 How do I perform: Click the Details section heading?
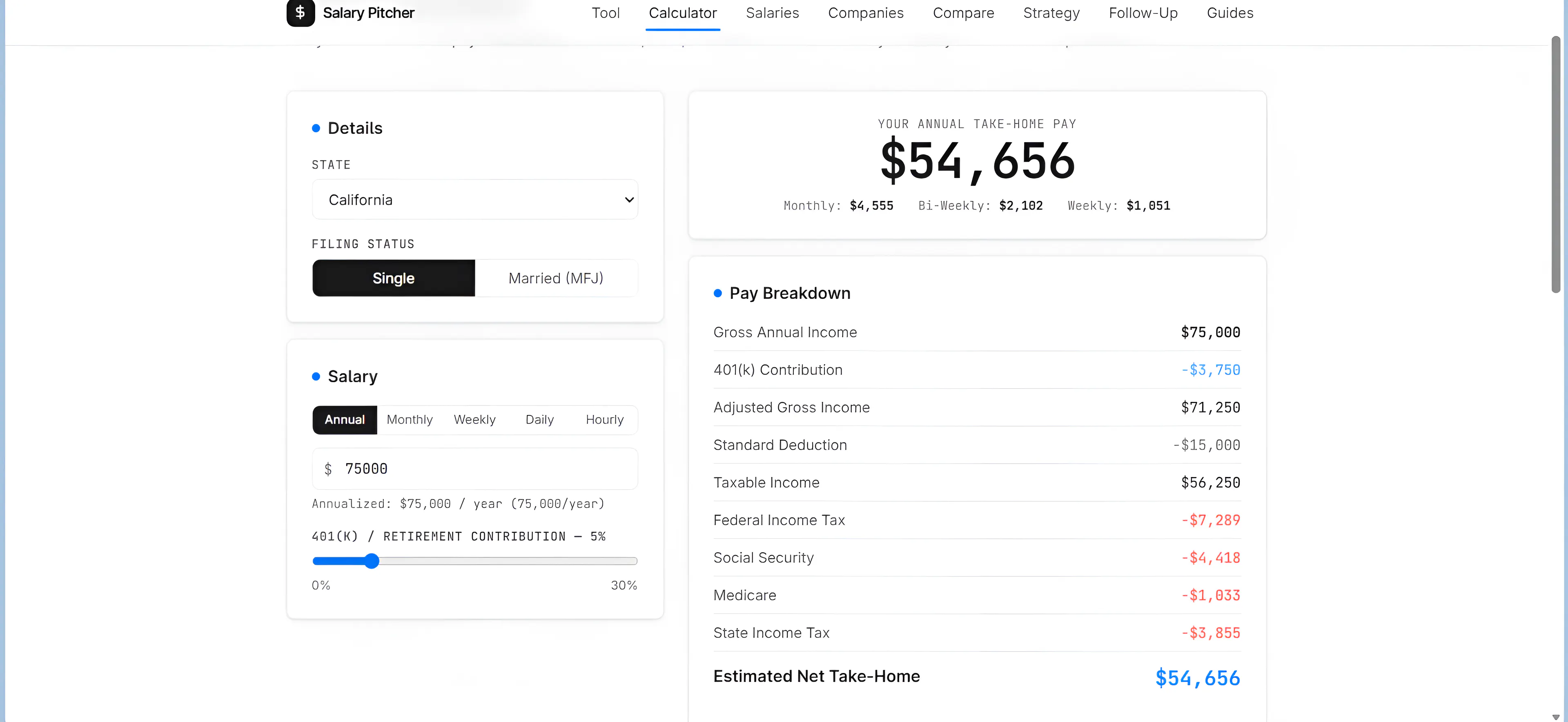tap(355, 128)
